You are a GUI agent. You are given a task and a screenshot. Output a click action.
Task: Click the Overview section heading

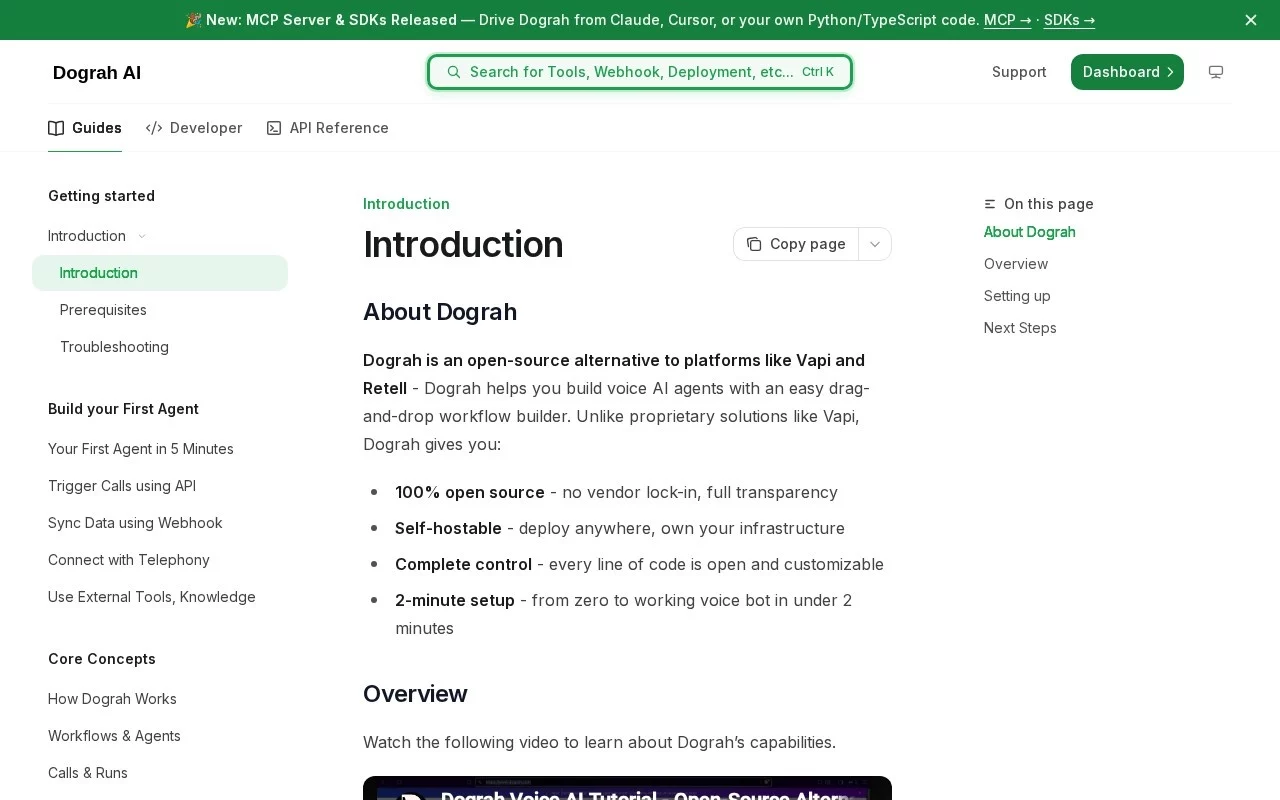415,694
